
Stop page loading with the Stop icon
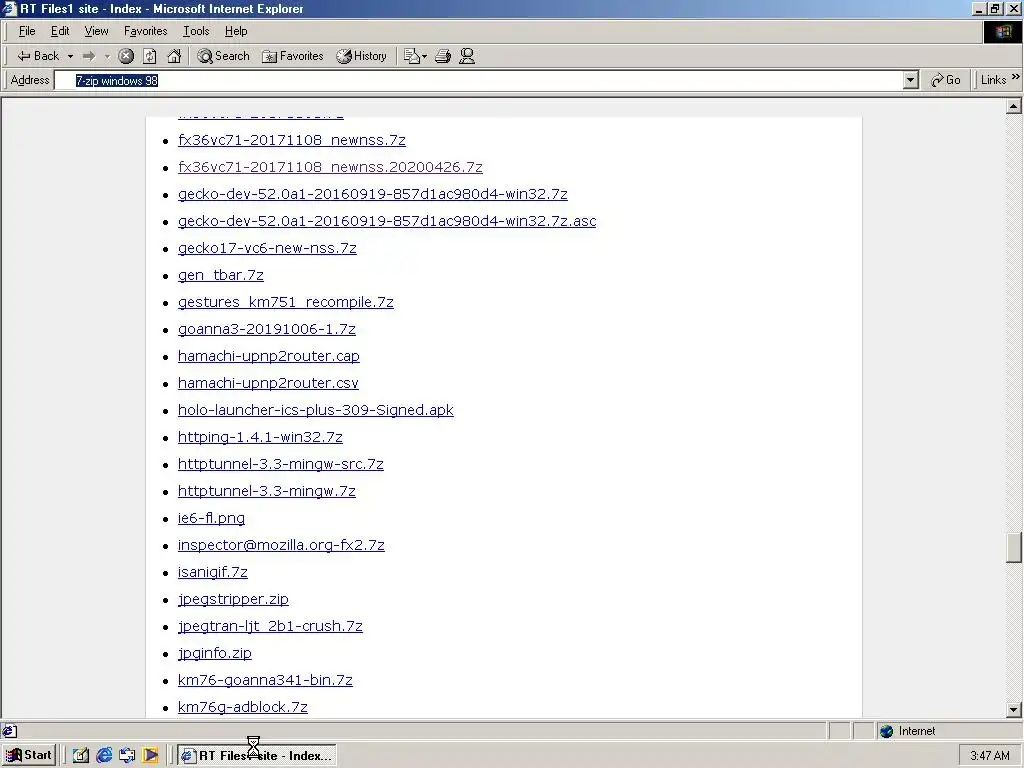126,56
